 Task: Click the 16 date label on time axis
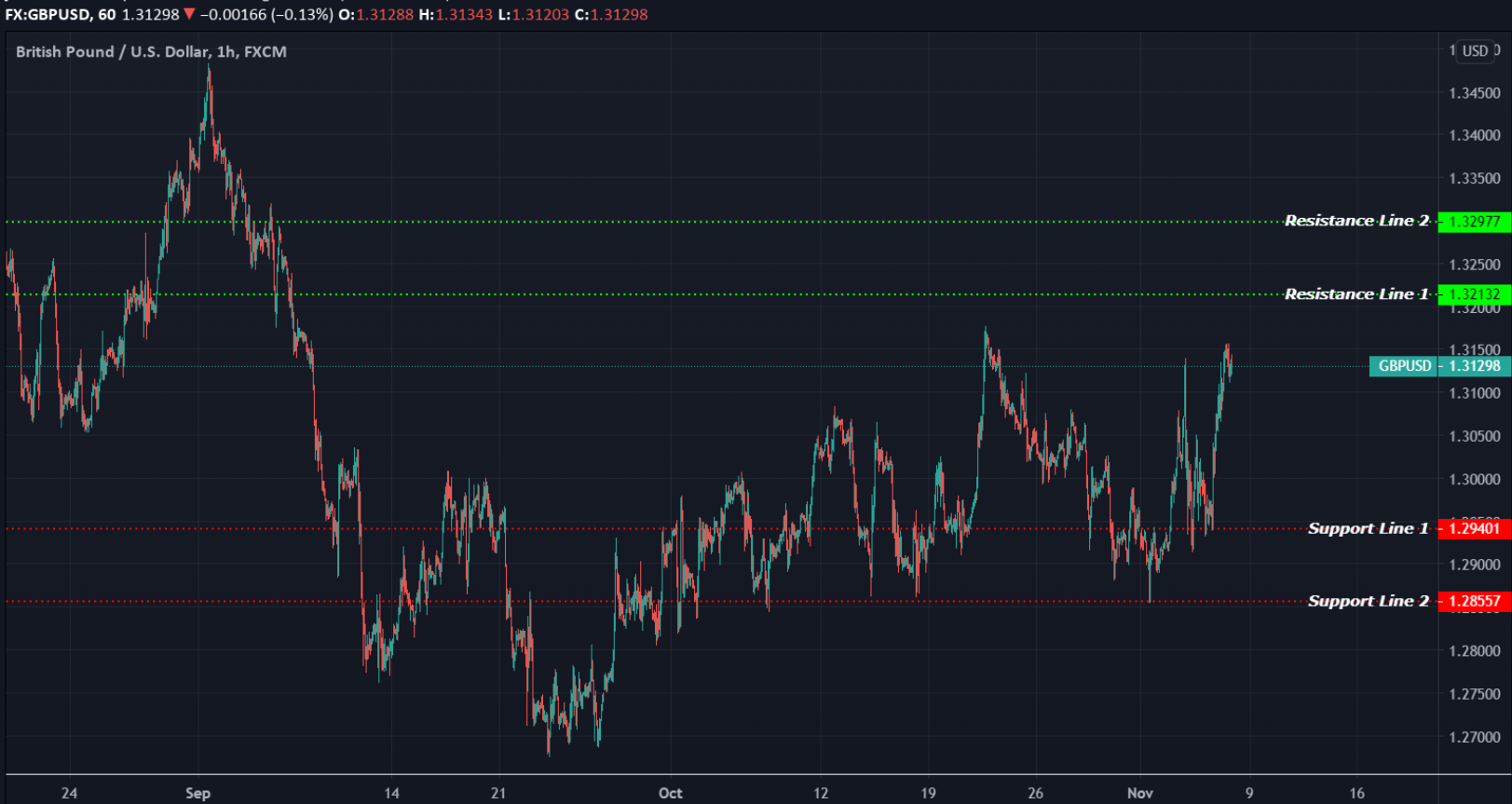pyautogui.click(x=1357, y=794)
